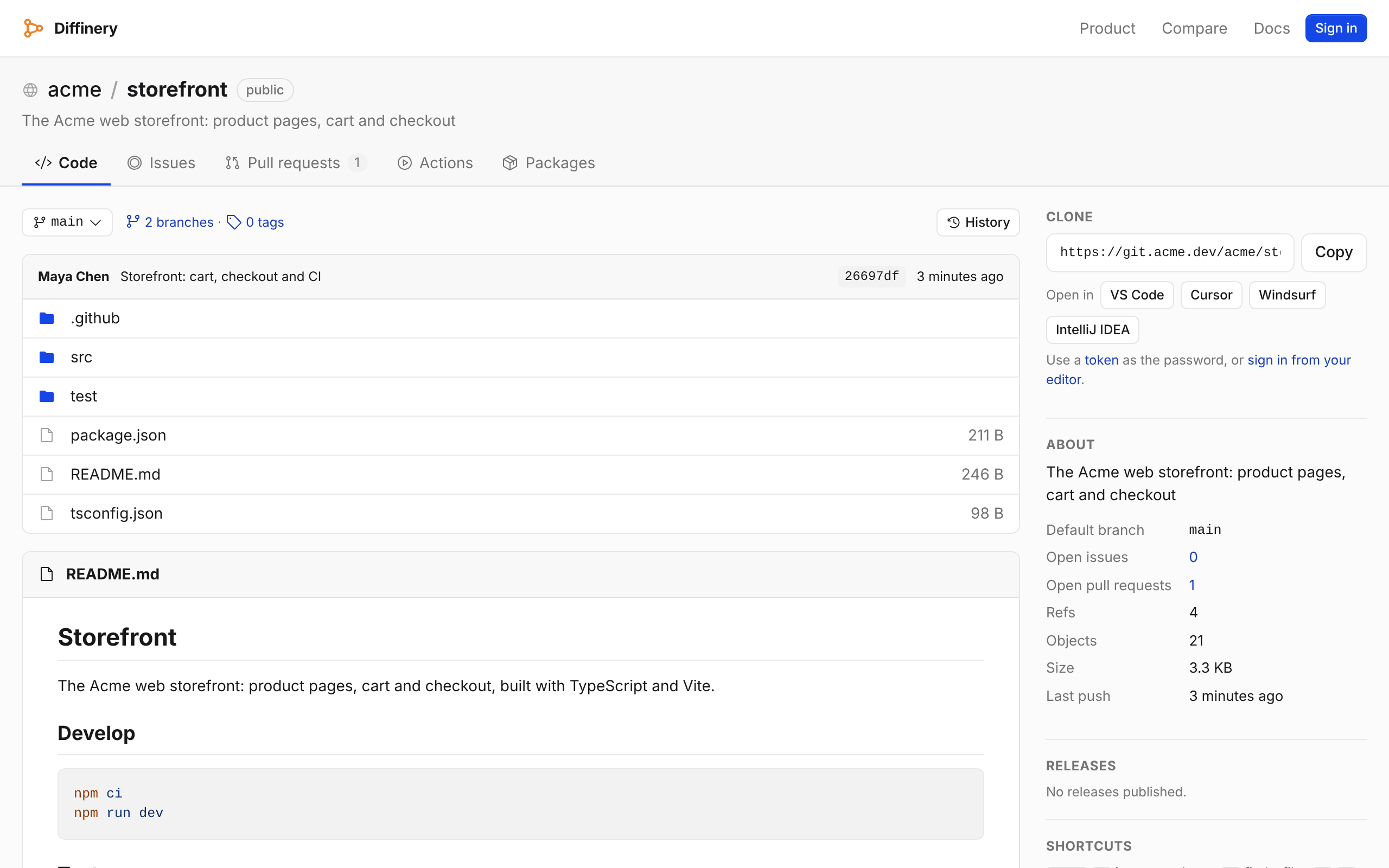The height and width of the screenshot is (868, 1389).
Task: Open the Docs nav link
Action: click(1271, 28)
